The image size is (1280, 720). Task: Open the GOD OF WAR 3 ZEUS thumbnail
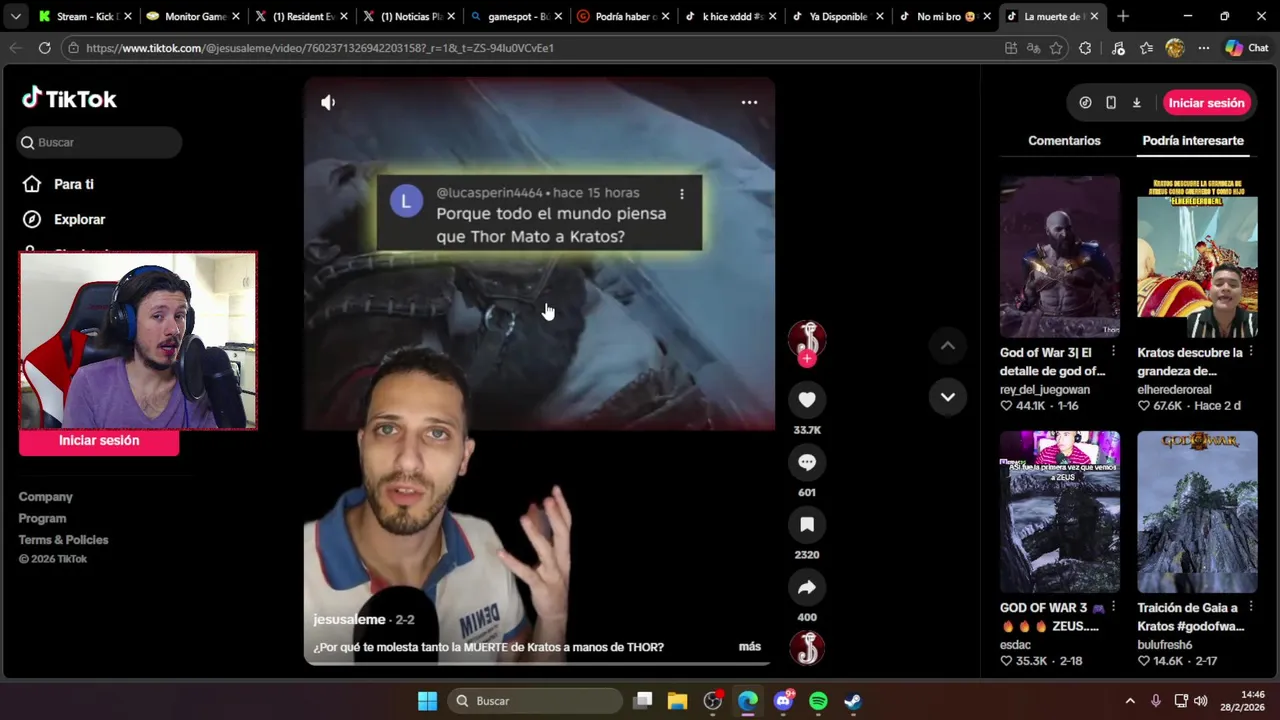1060,512
